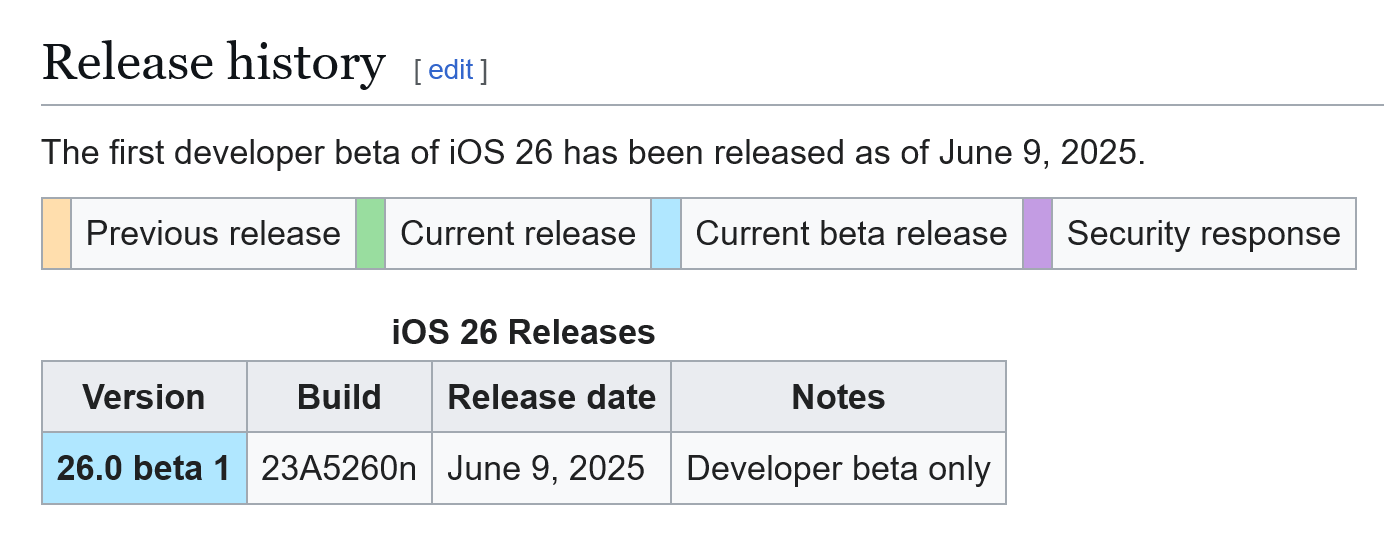Click the light blue Current beta swatch
This screenshot has height=542, width=1384.
(666, 233)
